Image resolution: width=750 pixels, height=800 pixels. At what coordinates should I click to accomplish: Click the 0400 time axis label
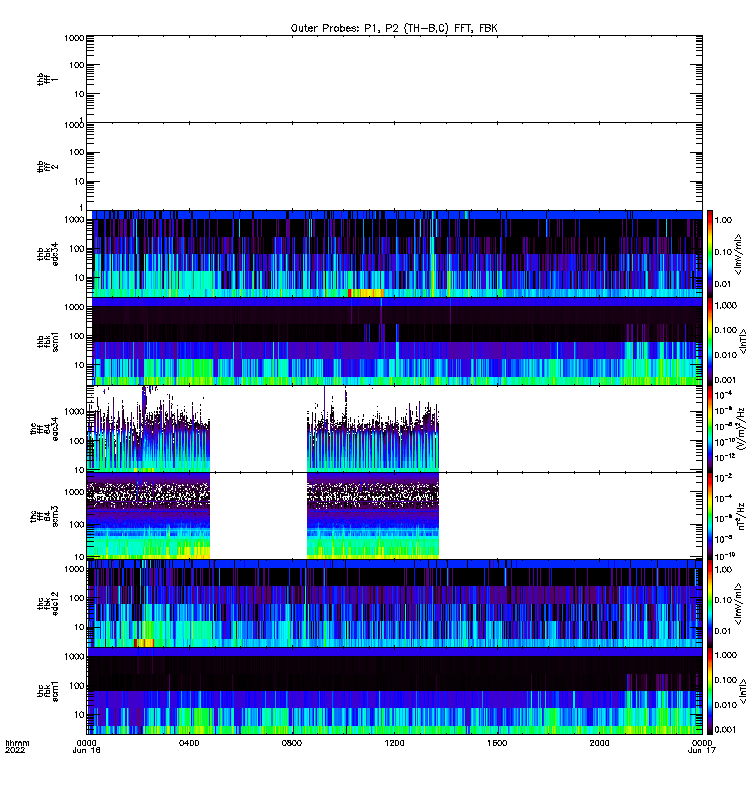(x=189, y=743)
